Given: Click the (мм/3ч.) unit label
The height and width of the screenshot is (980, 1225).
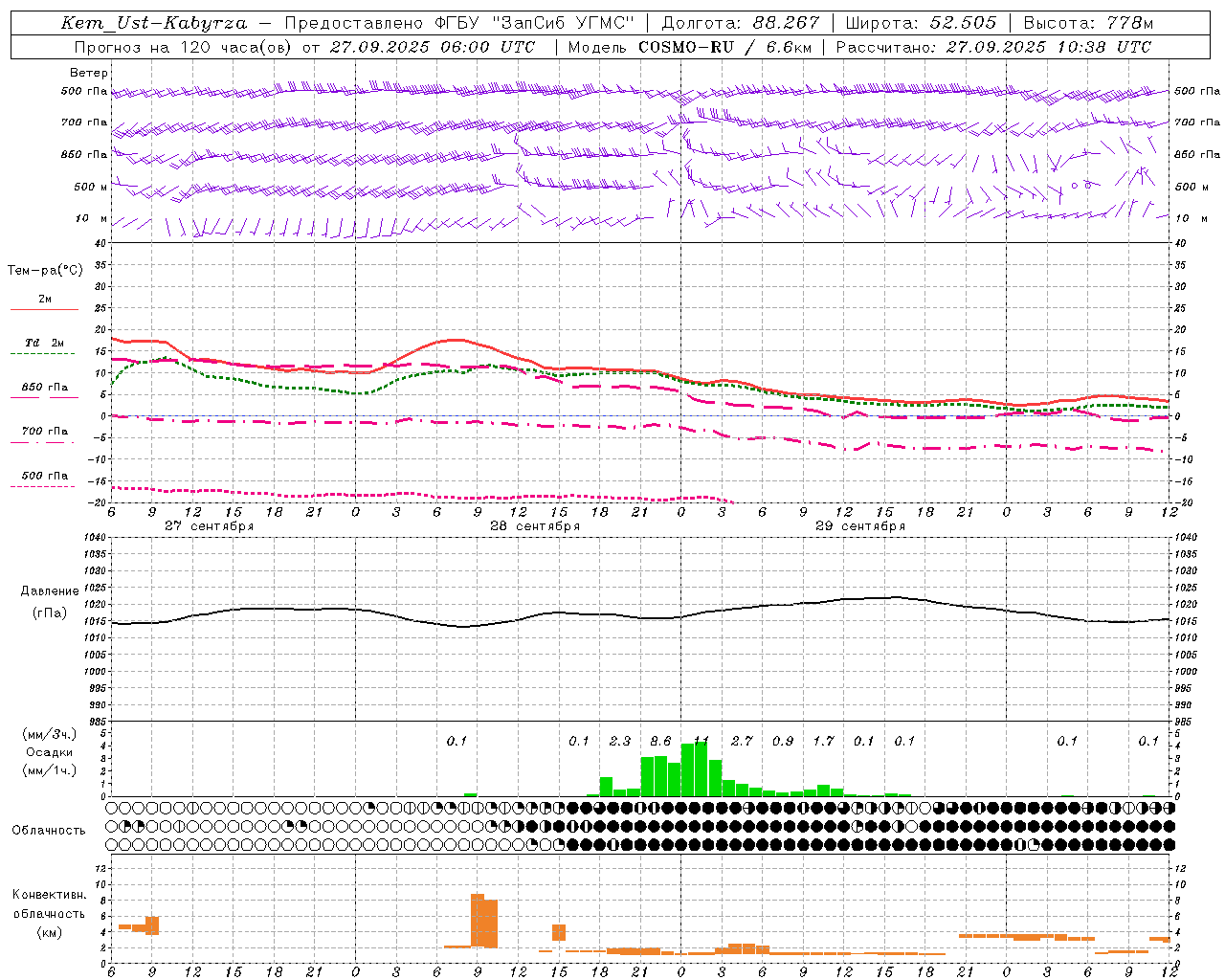Looking at the screenshot, I should click(50, 734).
